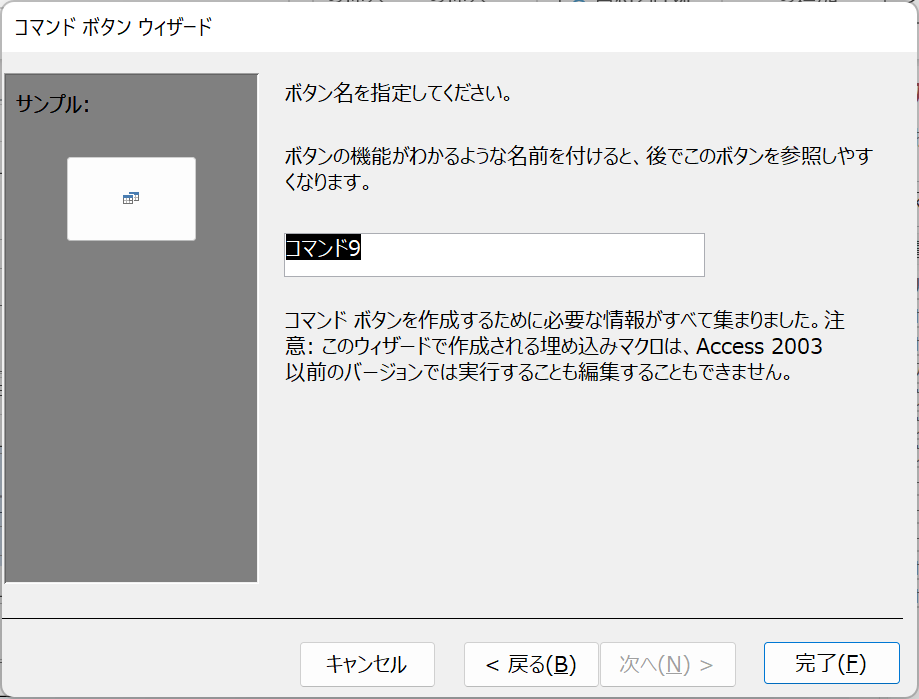Click the コマンド ボタン ウィザード title
Screen dimensions: 919x699
113,27
